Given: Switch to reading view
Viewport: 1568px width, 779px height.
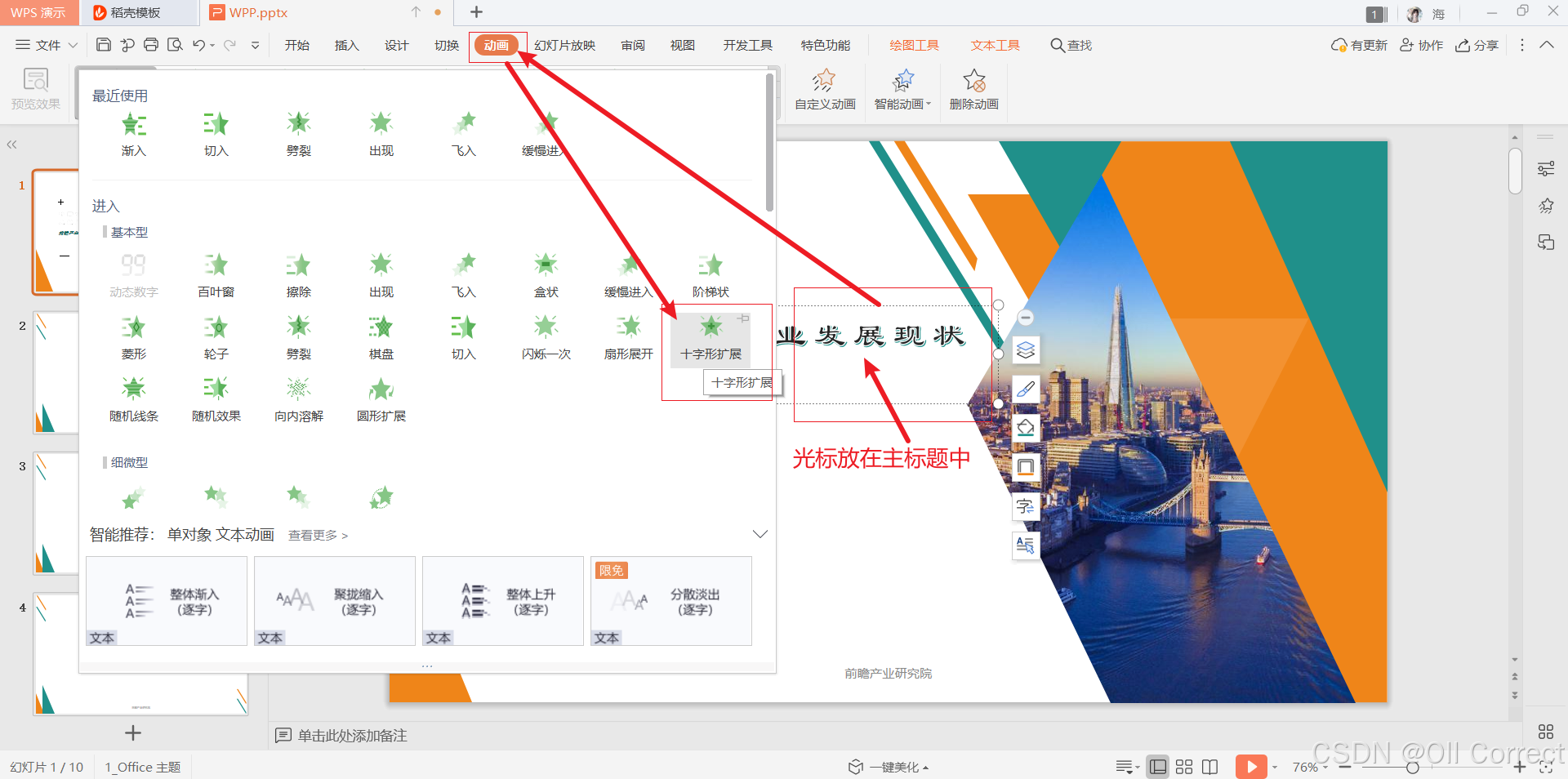Looking at the screenshot, I should [1210, 767].
